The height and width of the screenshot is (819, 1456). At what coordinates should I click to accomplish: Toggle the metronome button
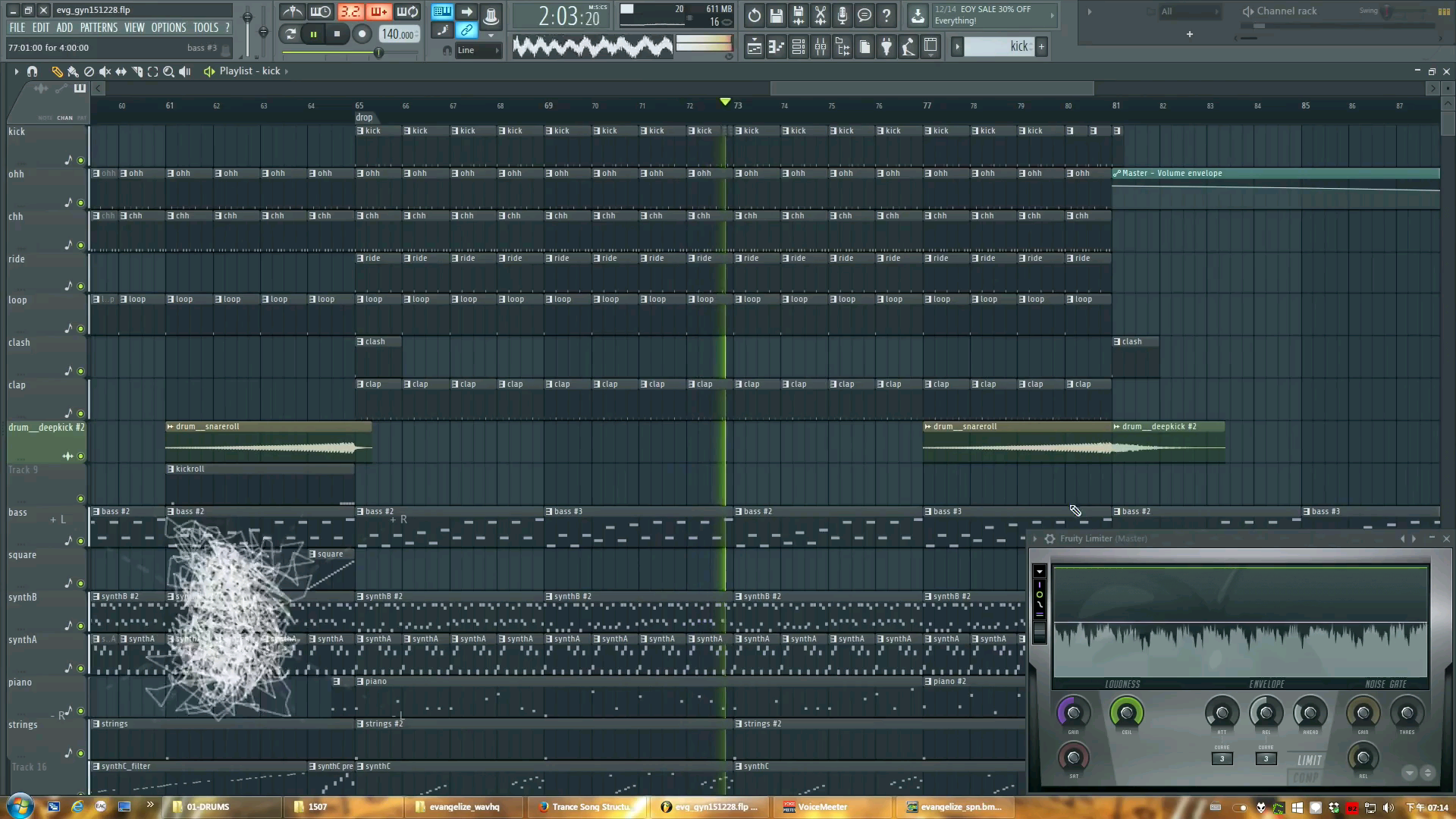tap(292, 12)
